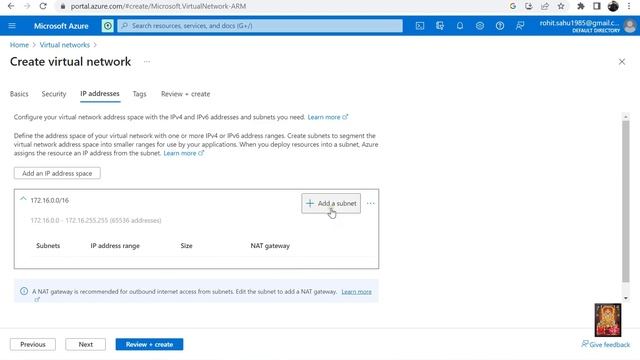The height and width of the screenshot is (360, 640).
Task: Click the 172.16.0.0/16 address space text
Action: pyautogui.click(x=49, y=200)
